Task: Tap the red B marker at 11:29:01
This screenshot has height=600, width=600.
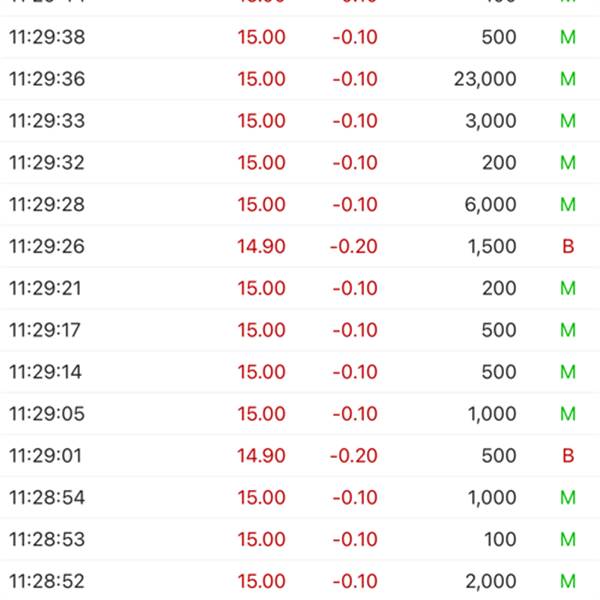Action: [x=568, y=456]
